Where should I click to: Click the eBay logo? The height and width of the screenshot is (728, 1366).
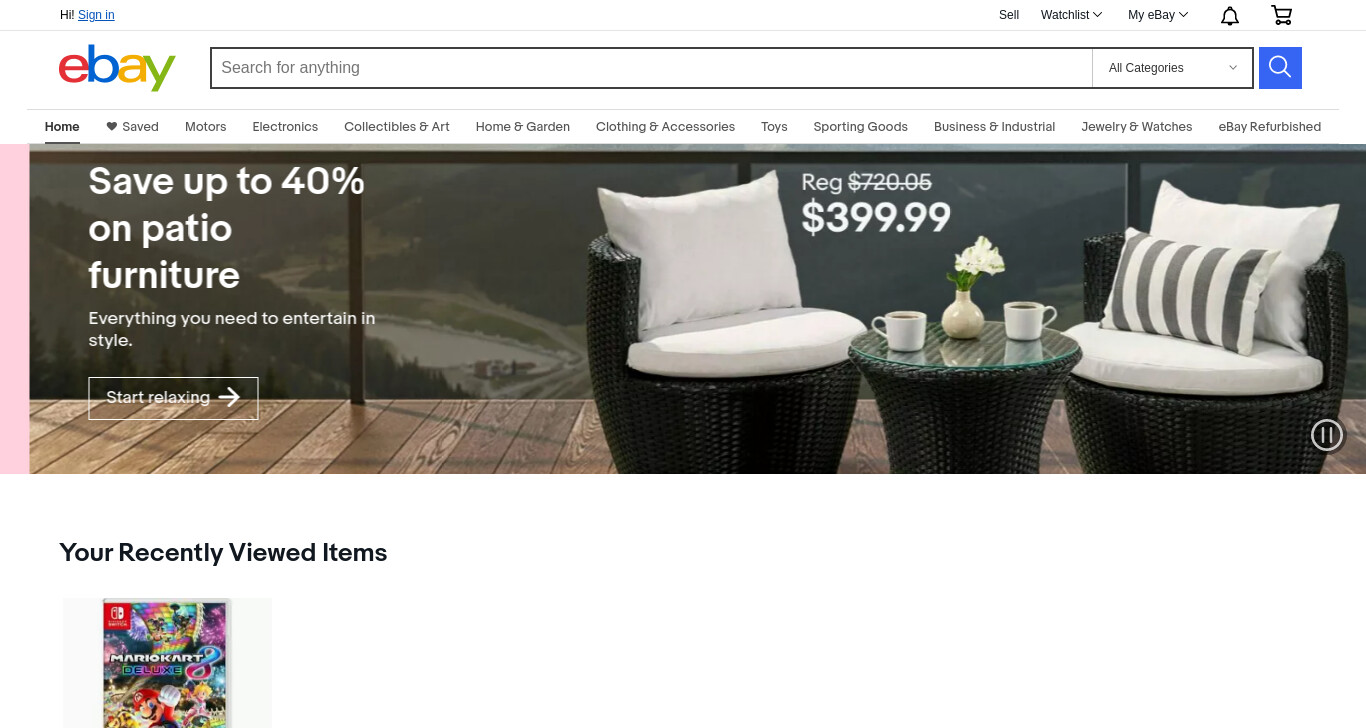coord(117,67)
